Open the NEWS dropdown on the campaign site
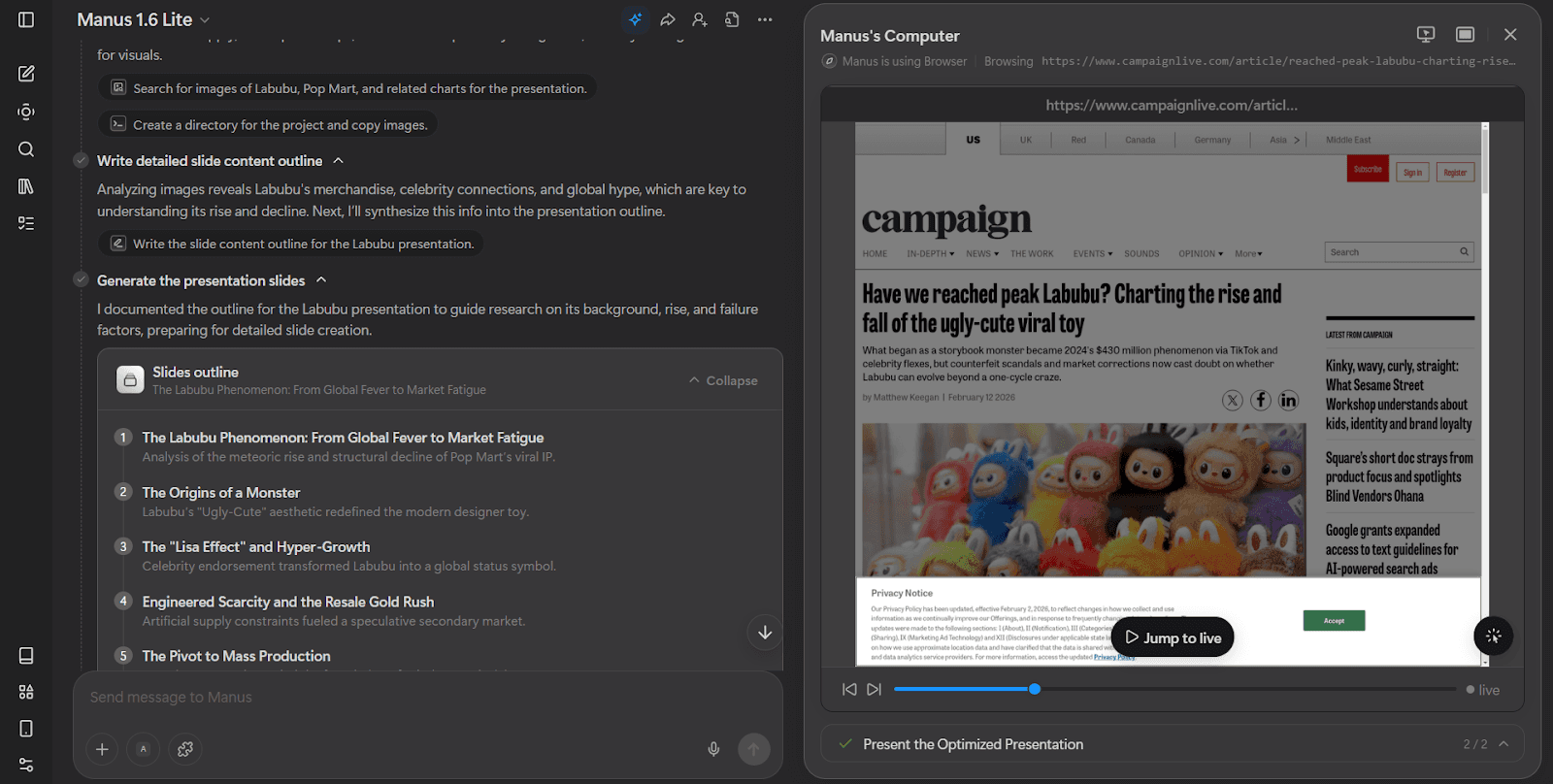 (x=982, y=254)
